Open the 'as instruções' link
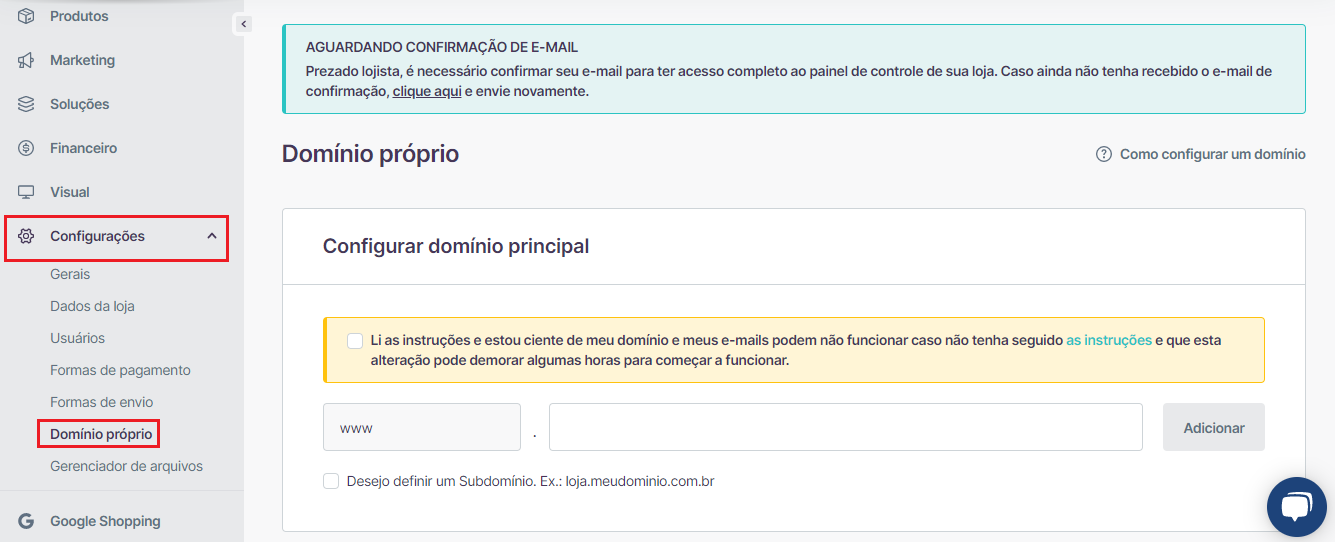Image resolution: width=1335 pixels, height=542 pixels. pyautogui.click(x=1109, y=340)
